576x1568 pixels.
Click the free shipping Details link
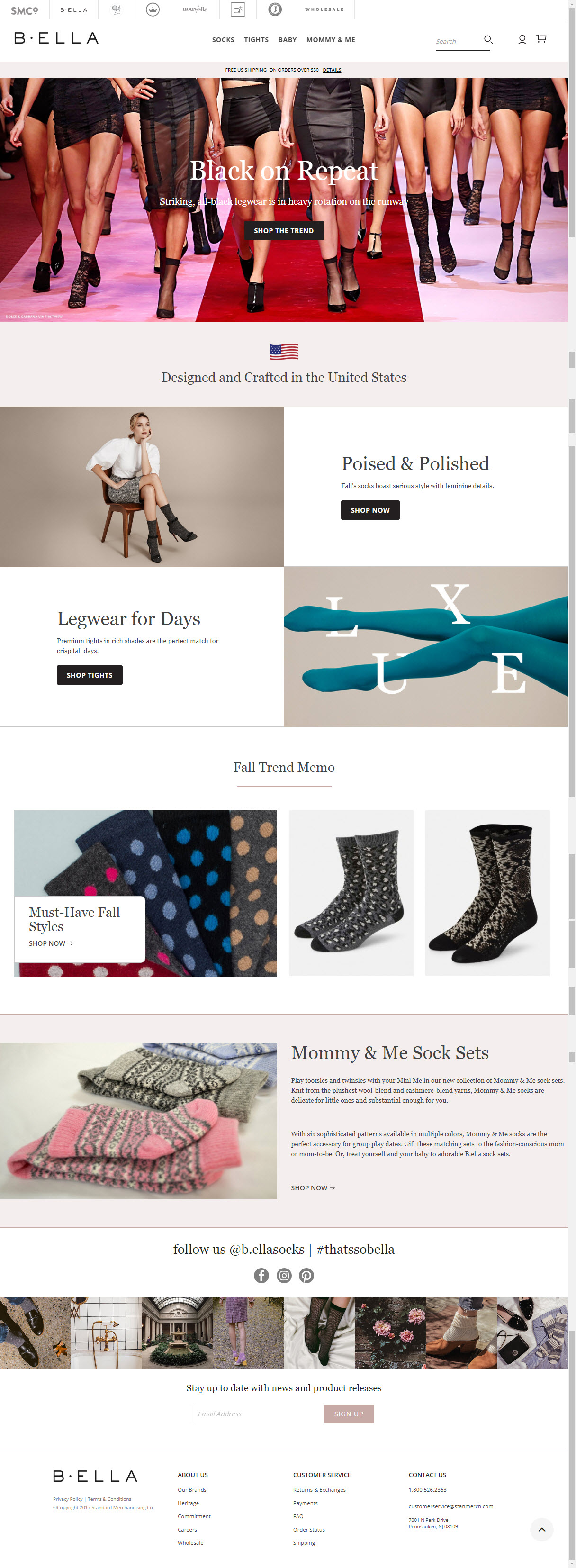click(x=332, y=70)
